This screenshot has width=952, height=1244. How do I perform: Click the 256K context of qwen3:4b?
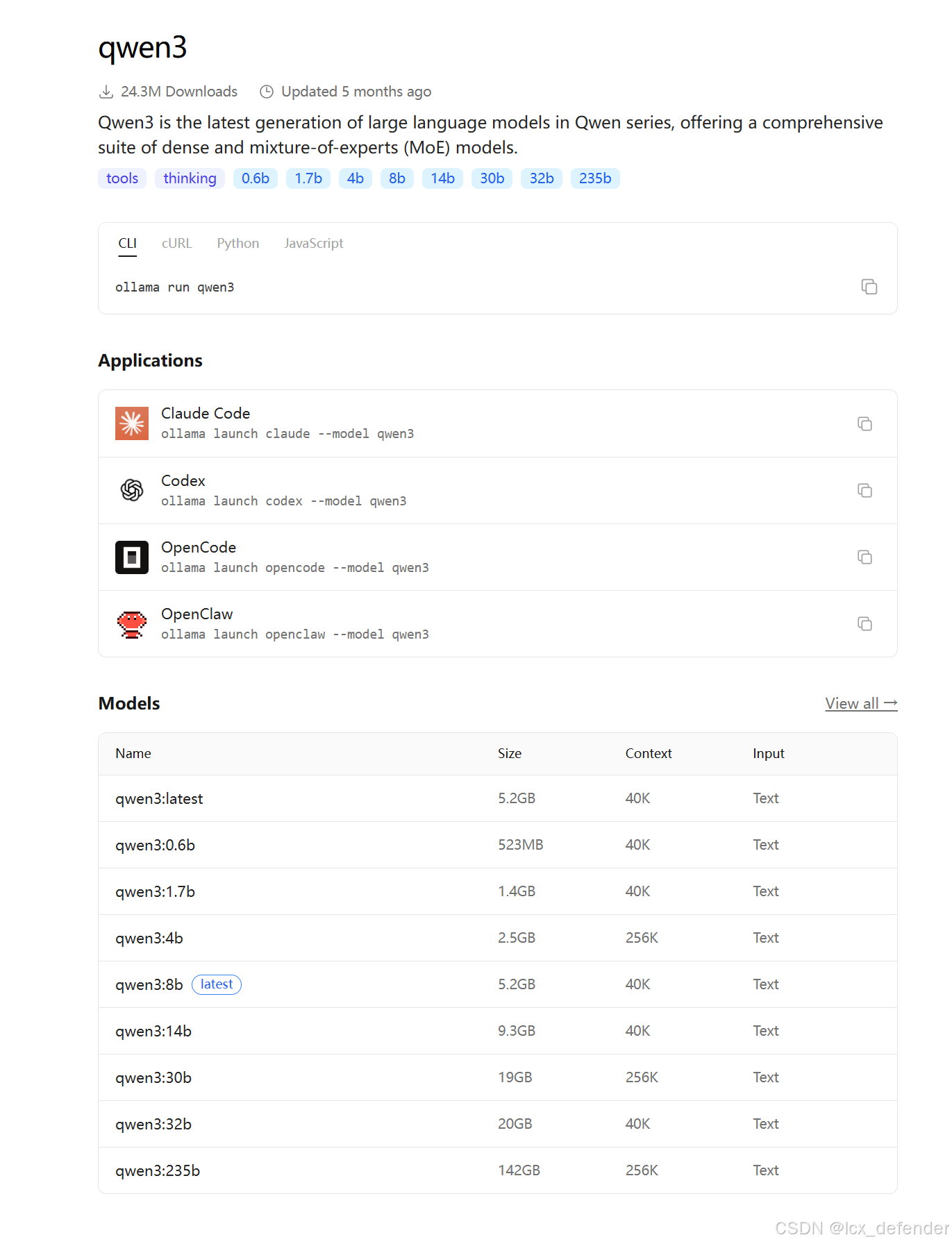(642, 938)
